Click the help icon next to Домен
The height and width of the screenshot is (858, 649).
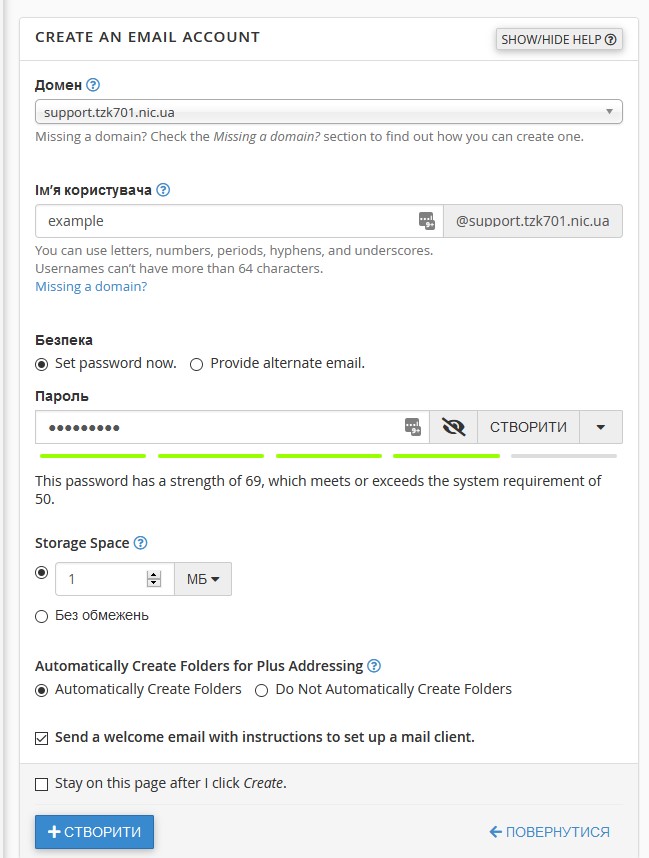click(93, 85)
